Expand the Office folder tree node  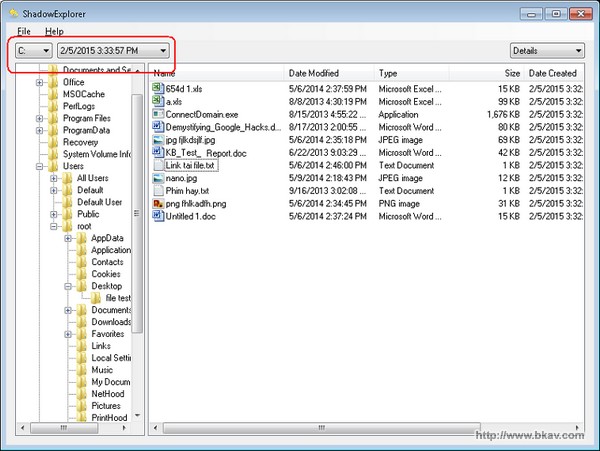40,82
